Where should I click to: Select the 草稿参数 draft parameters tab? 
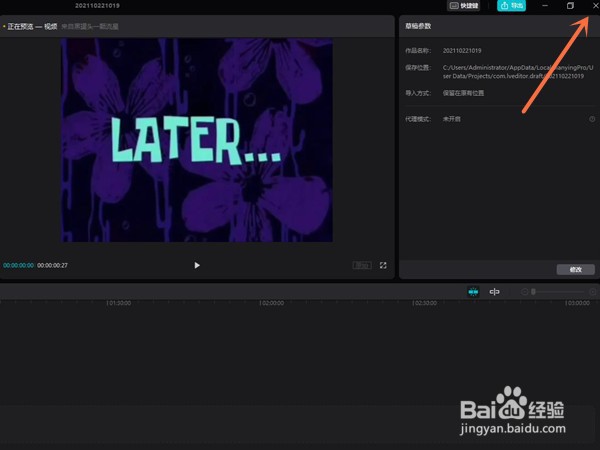418,26
